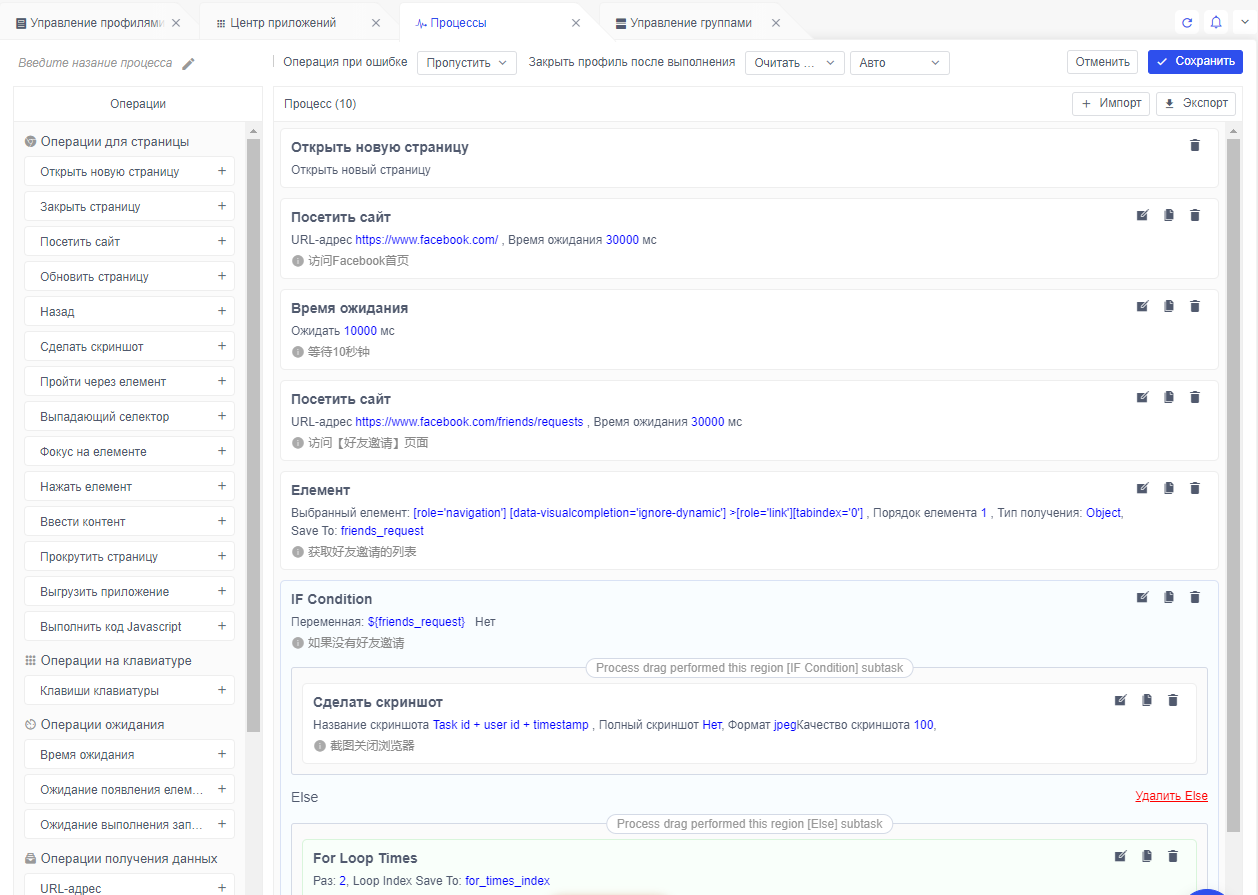This screenshot has height=895, width=1258.
Task: Copy the 'IF Condition' step
Action: tap(1168, 597)
